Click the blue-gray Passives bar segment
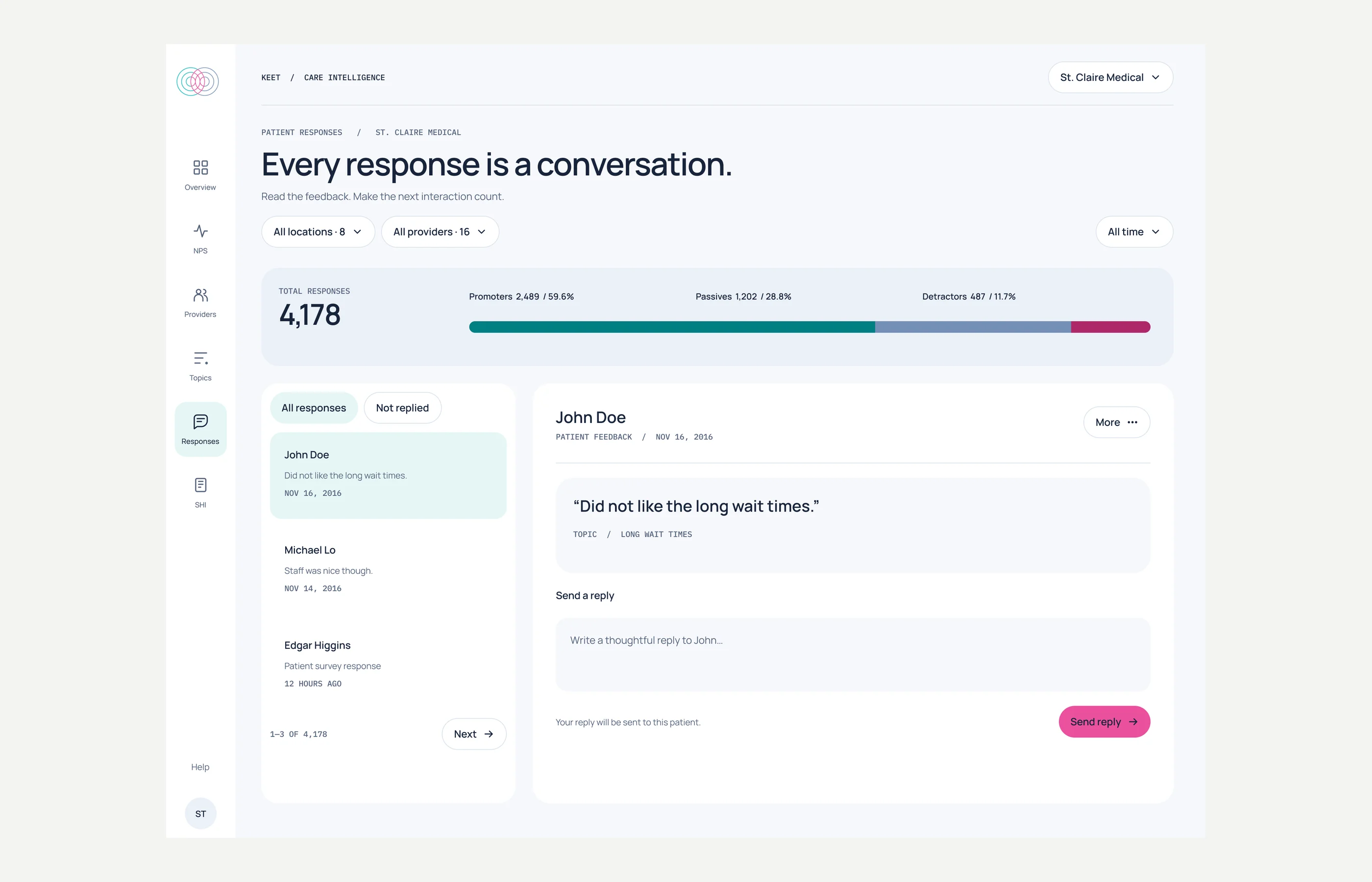The height and width of the screenshot is (882, 1372). (973, 327)
